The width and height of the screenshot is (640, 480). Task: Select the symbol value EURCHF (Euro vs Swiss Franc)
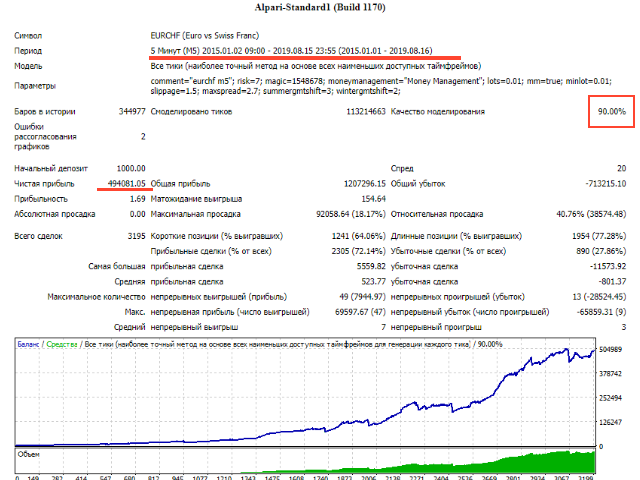pyautogui.click(x=204, y=36)
